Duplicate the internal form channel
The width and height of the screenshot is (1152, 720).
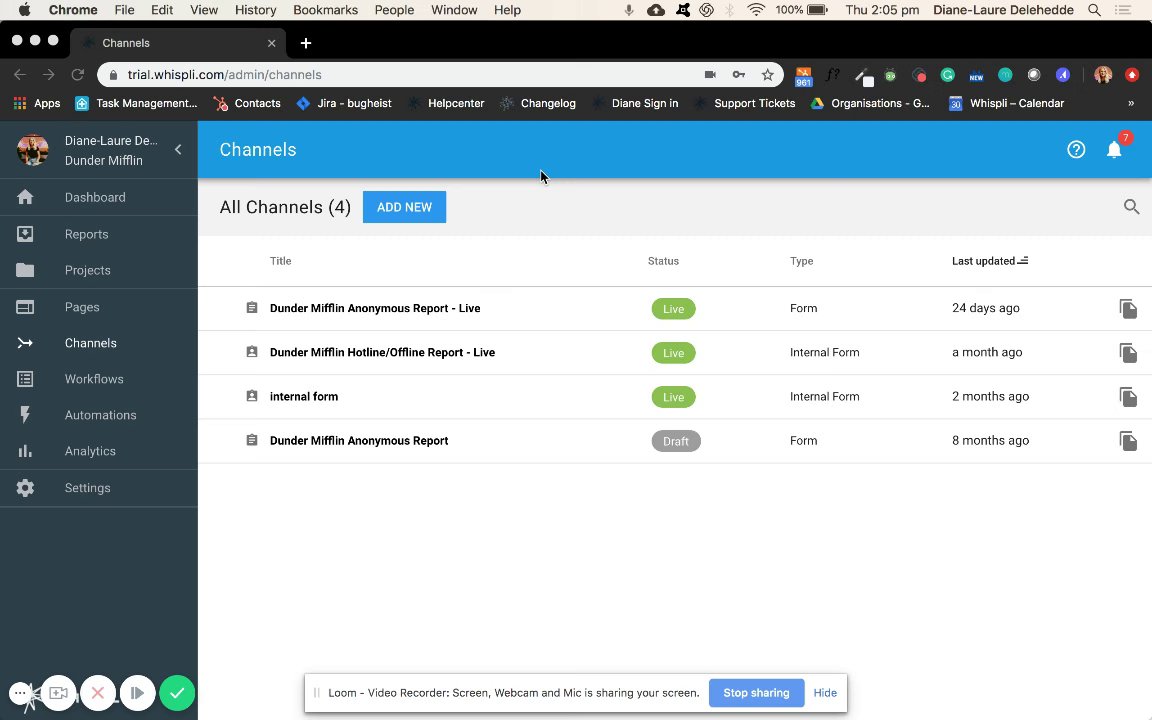click(1128, 397)
